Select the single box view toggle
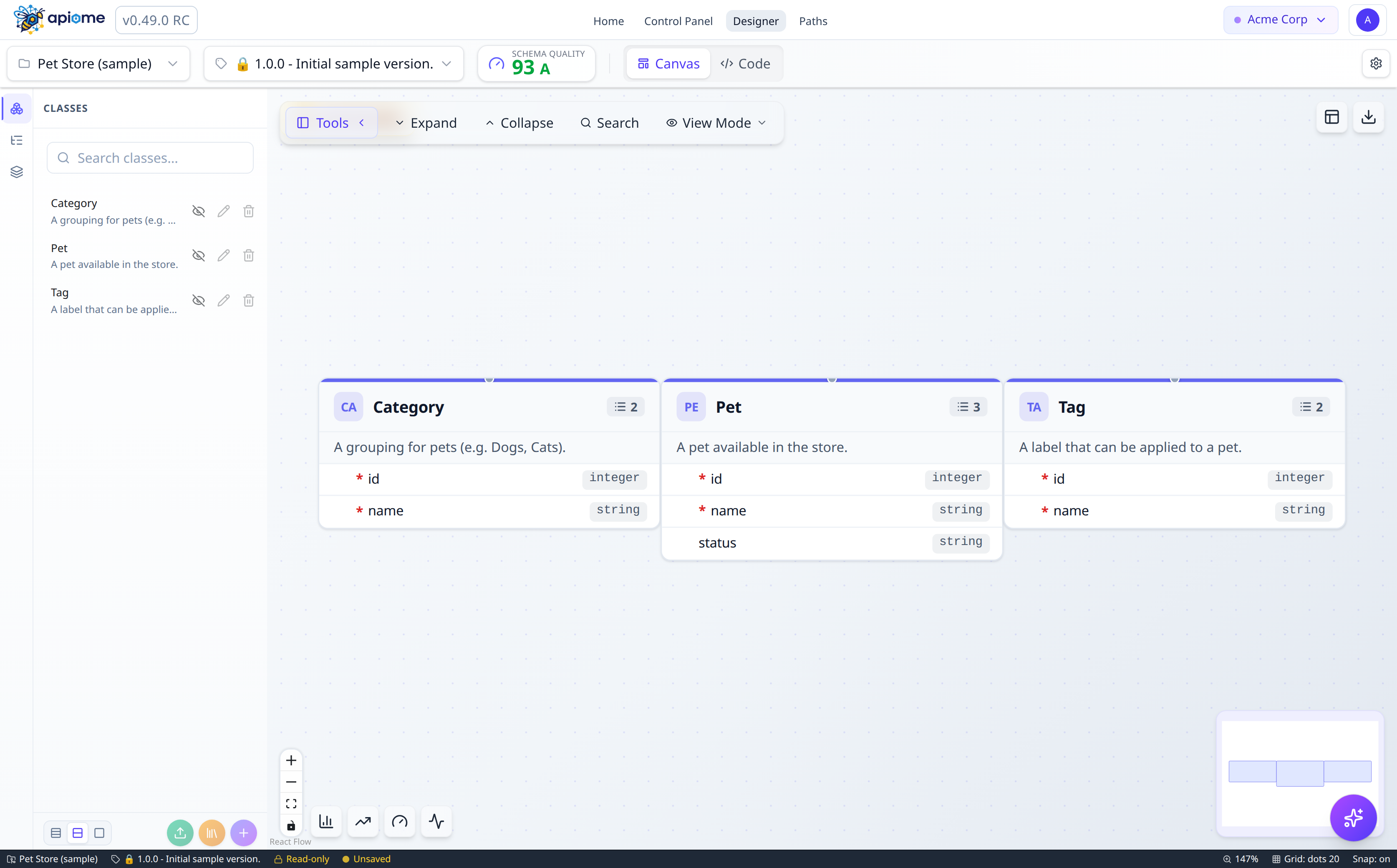This screenshot has height=868, width=1397. pyautogui.click(x=99, y=833)
